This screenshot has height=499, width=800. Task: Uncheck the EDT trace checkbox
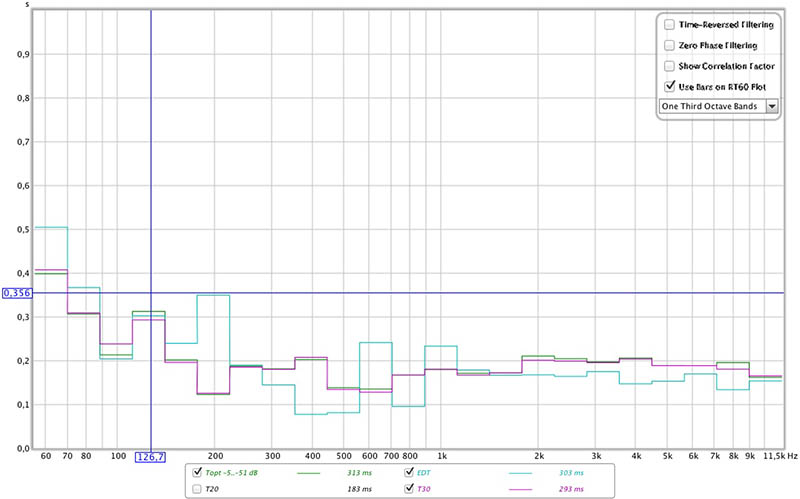click(x=409, y=471)
